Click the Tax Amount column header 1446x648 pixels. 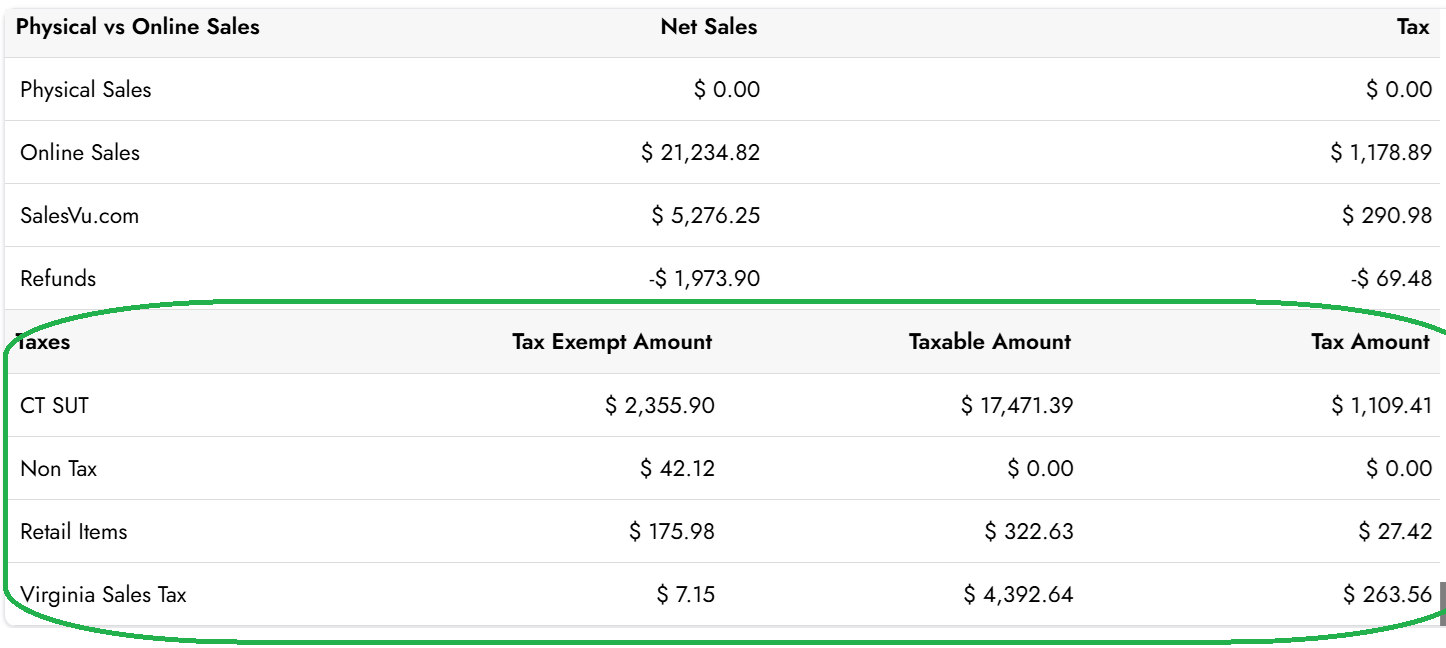pos(1370,342)
